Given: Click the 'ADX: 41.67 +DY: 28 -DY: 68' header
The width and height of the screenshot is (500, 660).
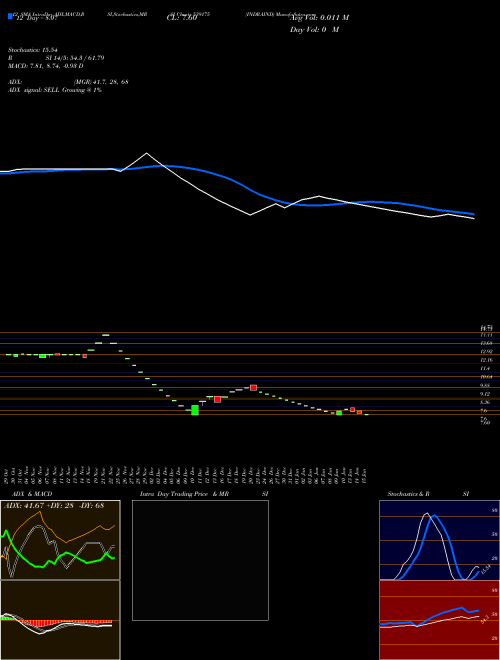Looking at the screenshot, I should (x=54, y=505).
